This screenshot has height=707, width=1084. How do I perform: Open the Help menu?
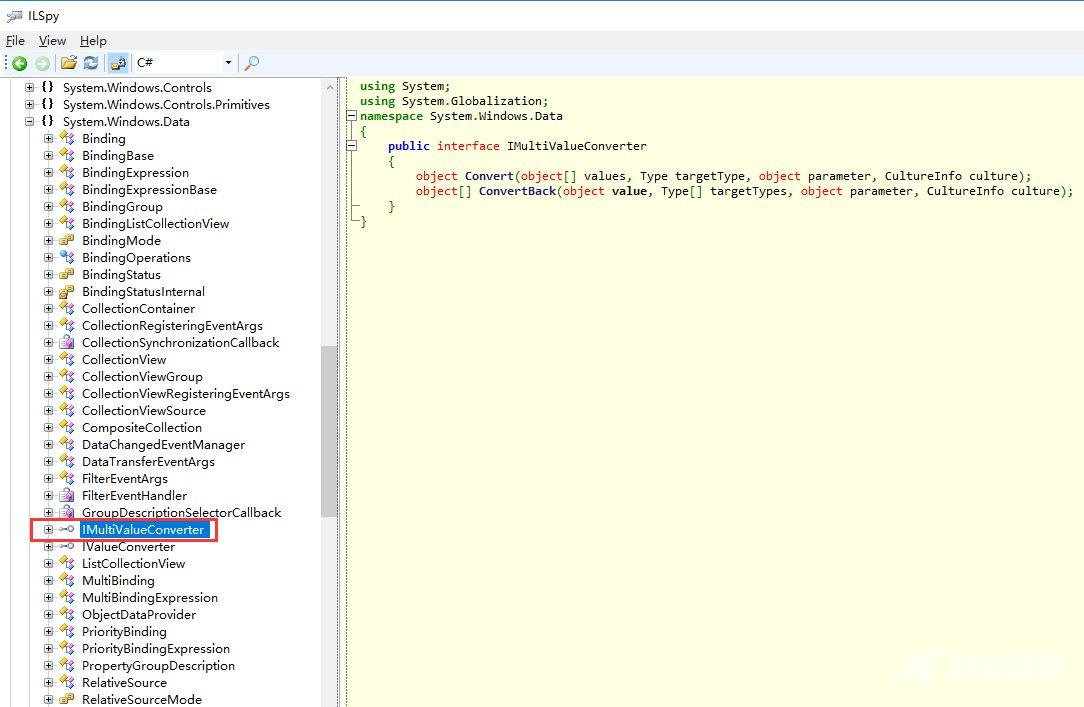pos(93,41)
